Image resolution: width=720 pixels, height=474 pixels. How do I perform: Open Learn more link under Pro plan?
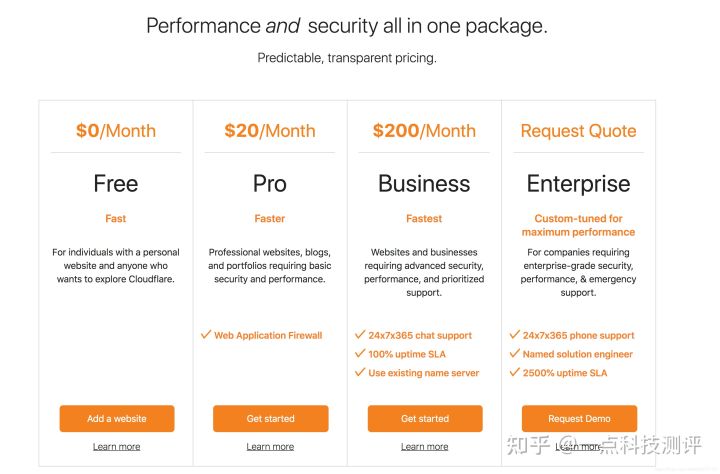click(270, 447)
